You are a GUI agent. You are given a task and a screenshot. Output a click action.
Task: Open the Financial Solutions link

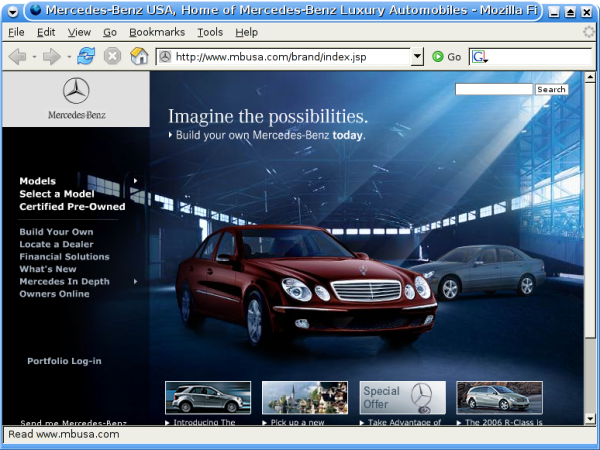coord(64,257)
